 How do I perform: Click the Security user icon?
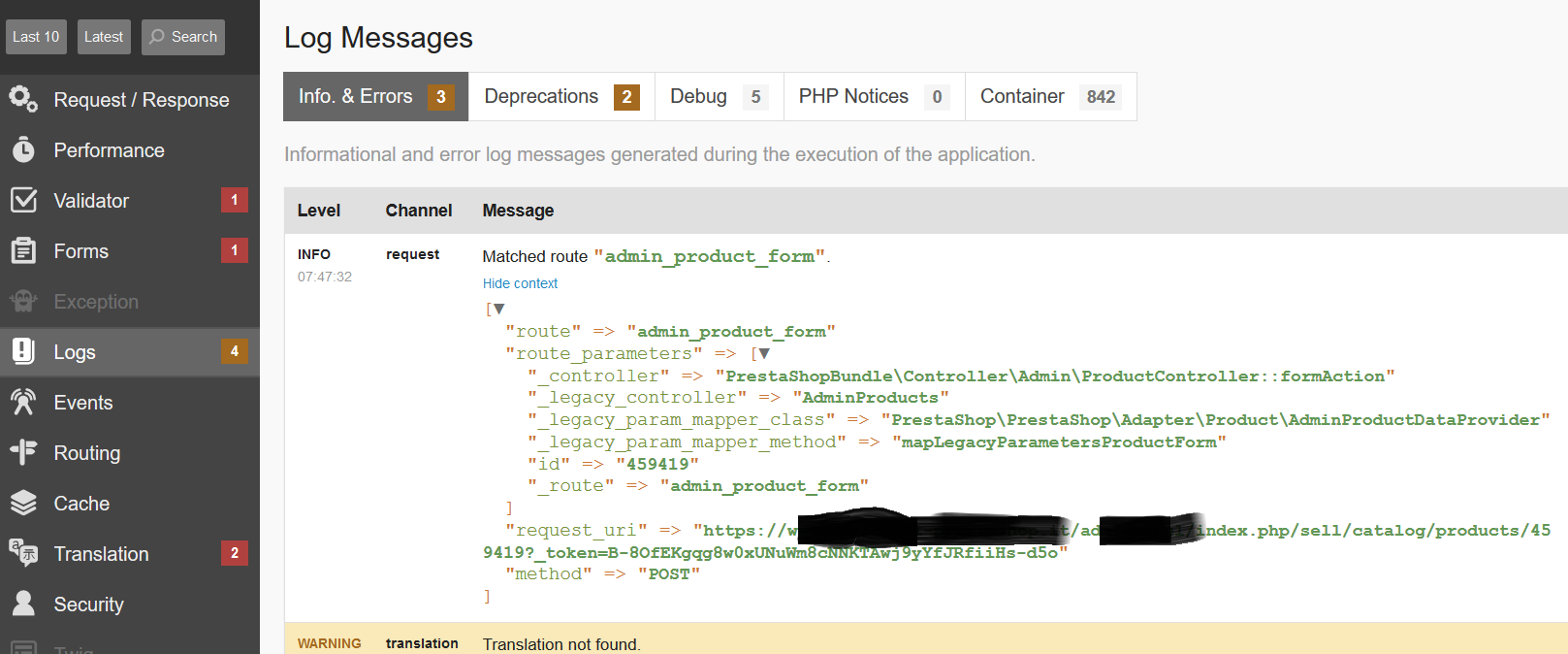point(23,604)
